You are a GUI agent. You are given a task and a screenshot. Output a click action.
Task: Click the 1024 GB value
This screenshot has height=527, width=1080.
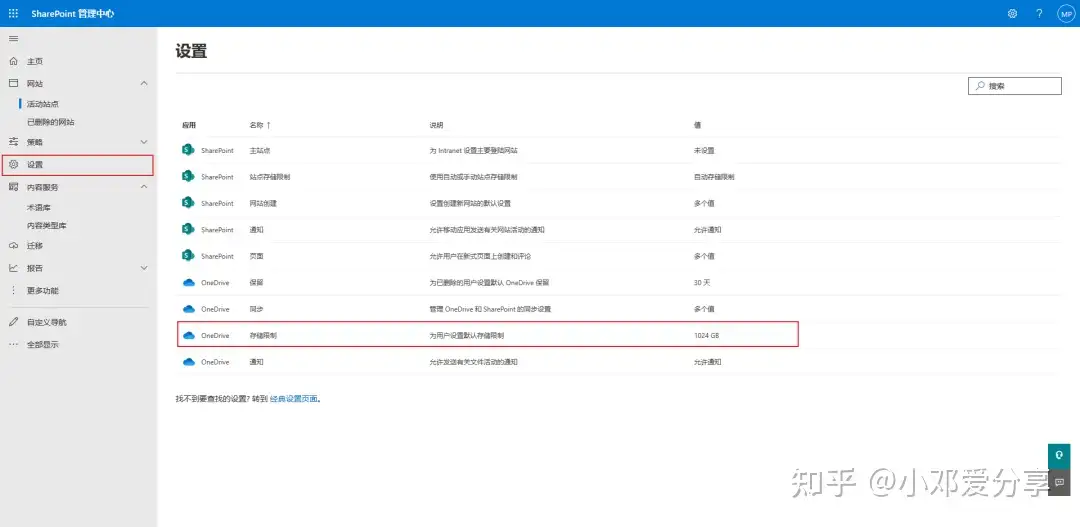pos(707,335)
